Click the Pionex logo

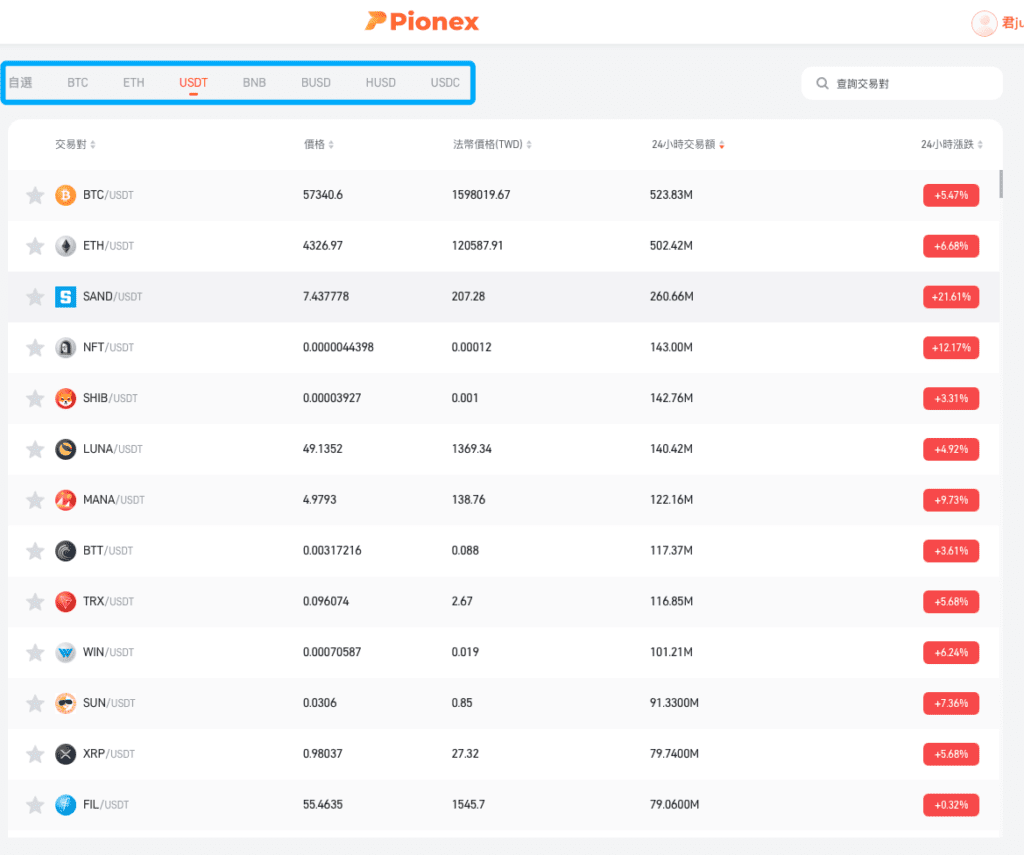(422, 21)
